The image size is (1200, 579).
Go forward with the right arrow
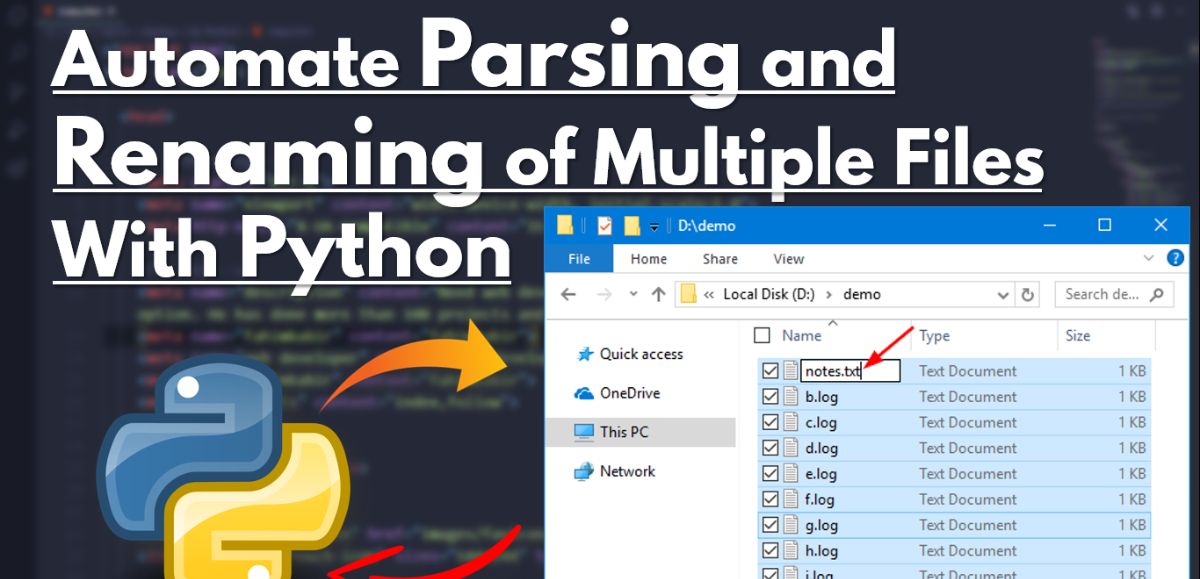tap(604, 294)
